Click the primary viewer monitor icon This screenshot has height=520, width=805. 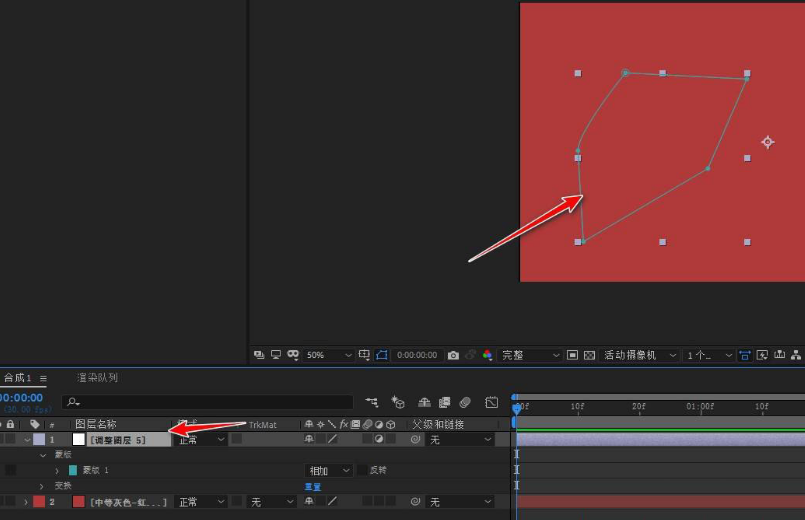click(276, 355)
